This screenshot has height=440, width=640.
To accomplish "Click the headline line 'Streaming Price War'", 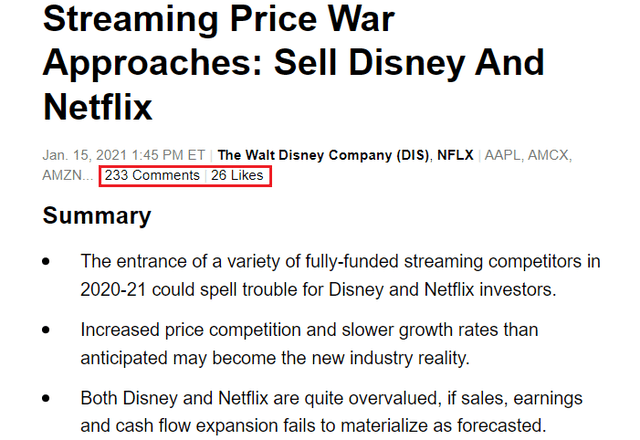I will pos(219,19).
